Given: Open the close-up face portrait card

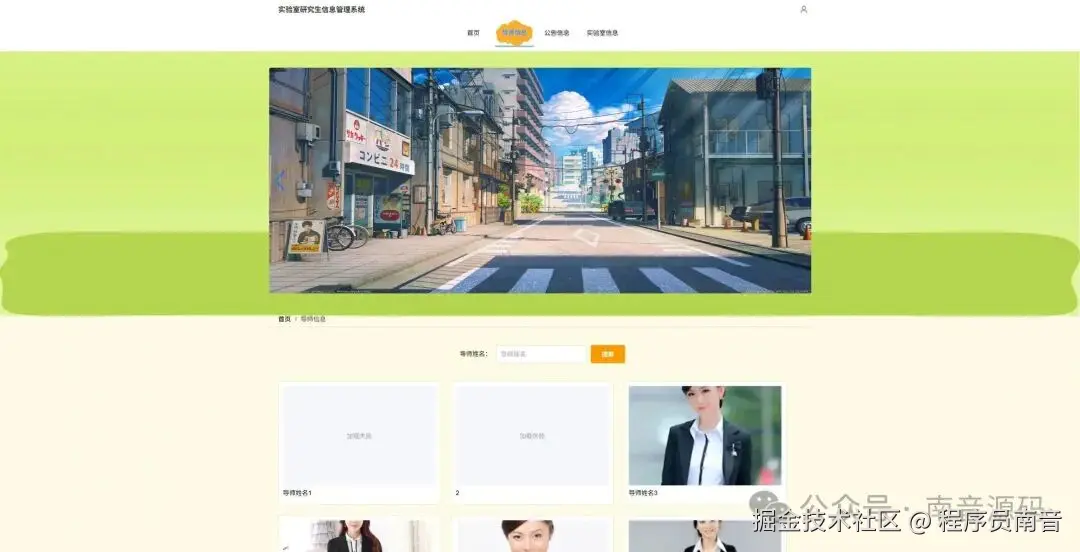Looking at the screenshot, I should pos(533,535).
